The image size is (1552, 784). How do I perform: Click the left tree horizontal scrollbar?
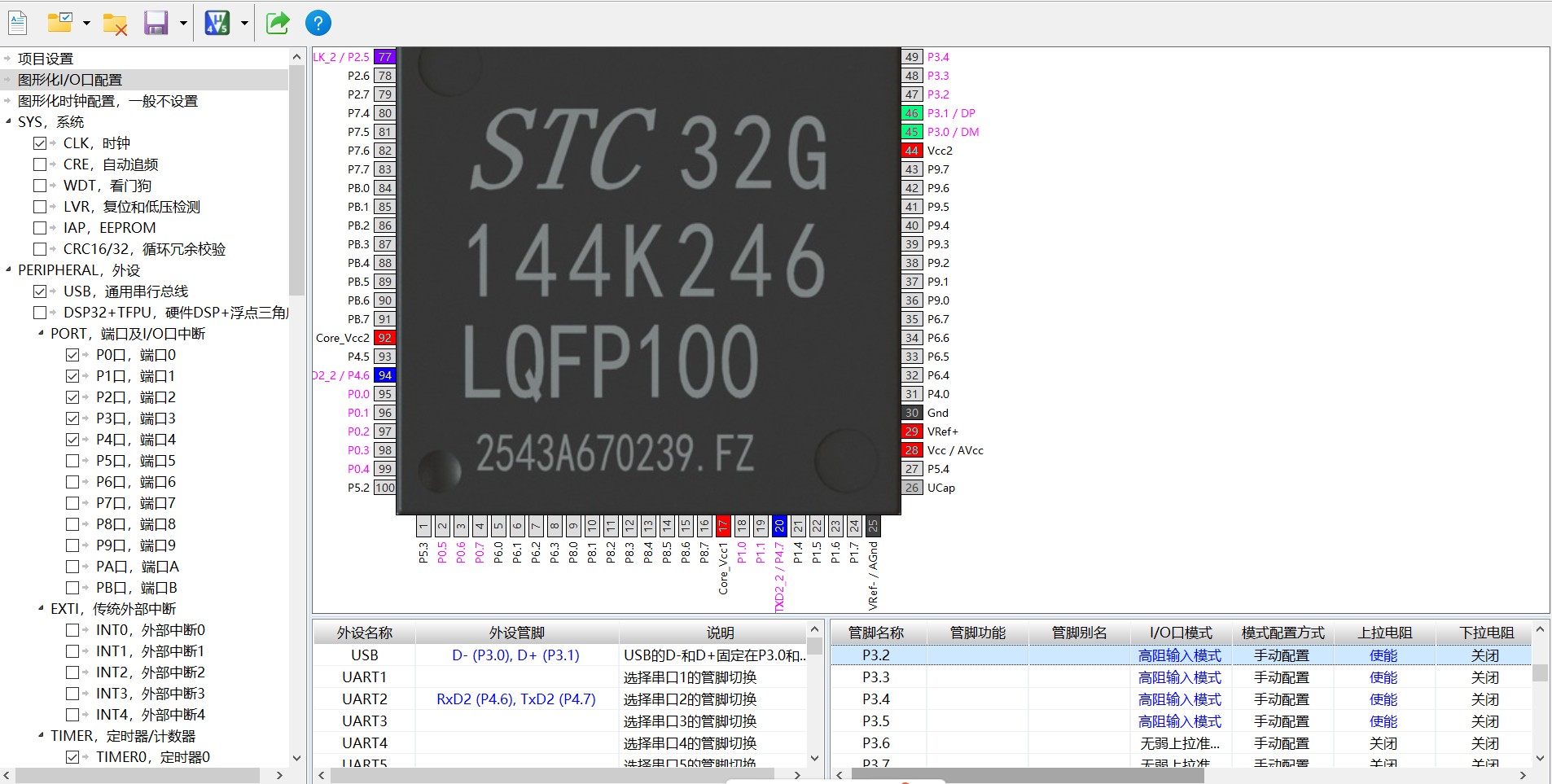coord(138,775)
